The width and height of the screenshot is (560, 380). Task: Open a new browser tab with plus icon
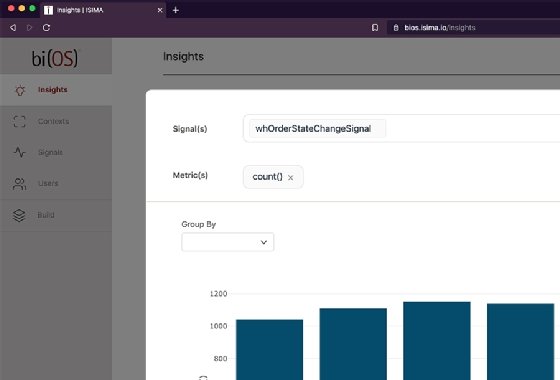(x=175, y=10)
